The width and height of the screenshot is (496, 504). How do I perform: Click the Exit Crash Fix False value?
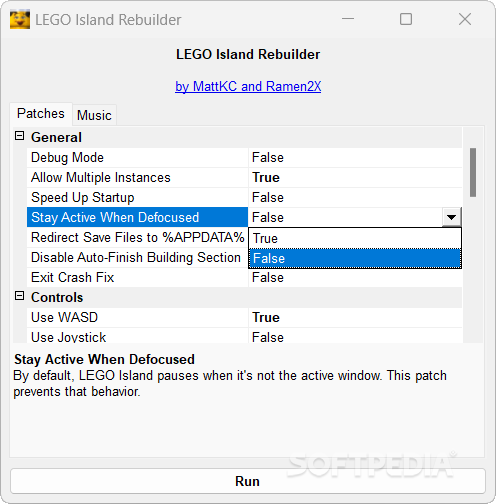[x=355, y=278]
